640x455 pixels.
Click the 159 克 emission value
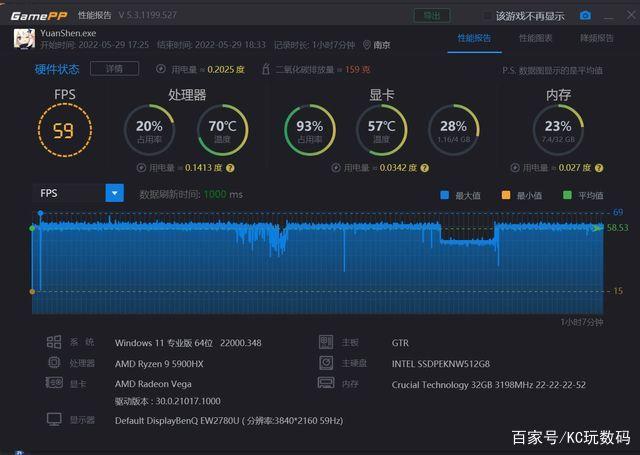point(358,69)
